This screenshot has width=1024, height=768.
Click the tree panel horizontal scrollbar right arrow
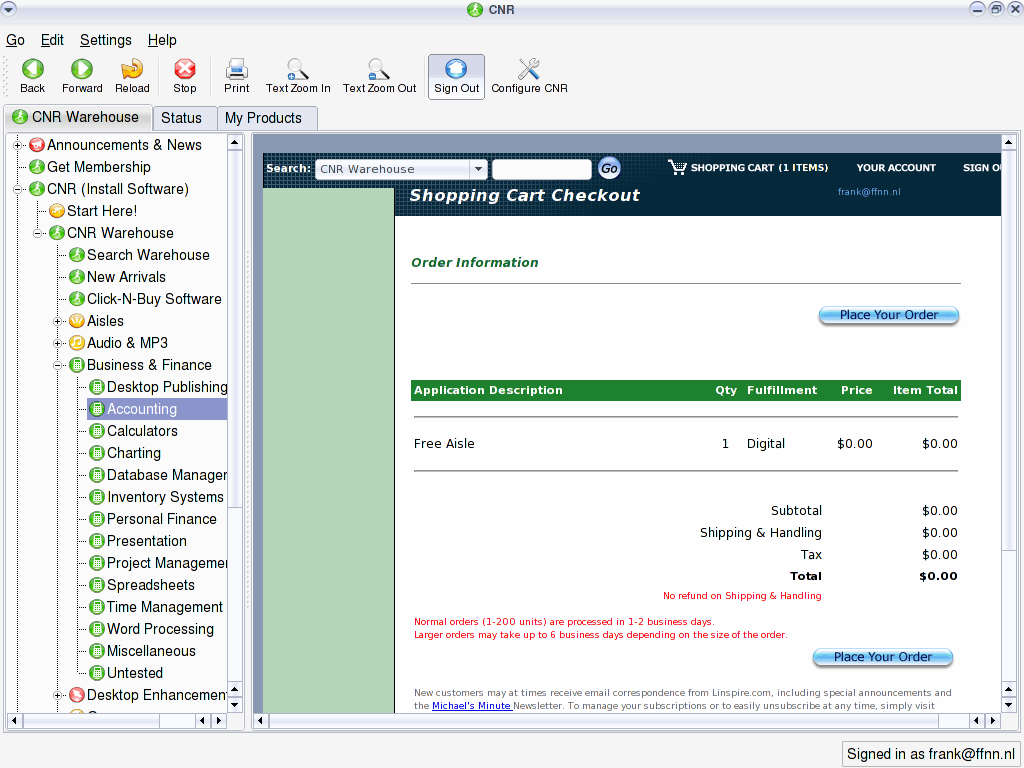[219, 721]
